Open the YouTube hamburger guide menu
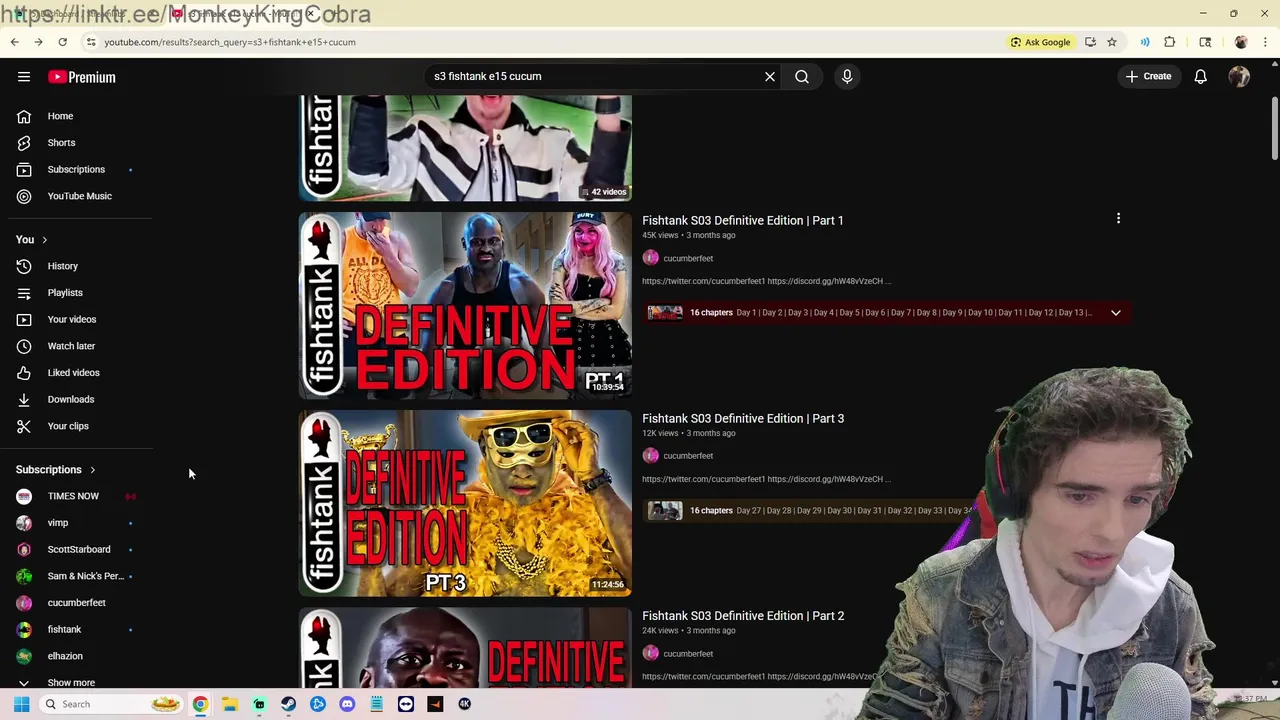This screenshot has height=720, width=1280. click(x=24, y=77)
